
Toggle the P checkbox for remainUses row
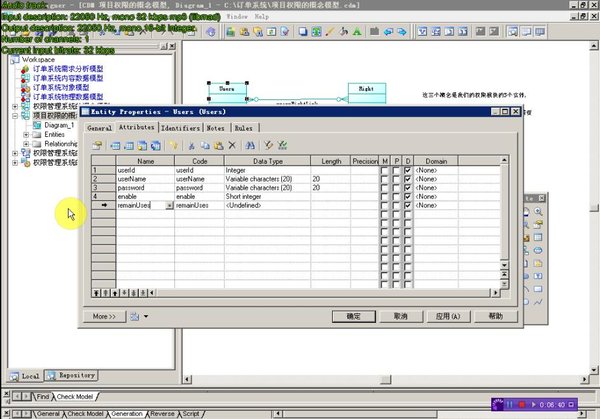click(x=396, y=205)
